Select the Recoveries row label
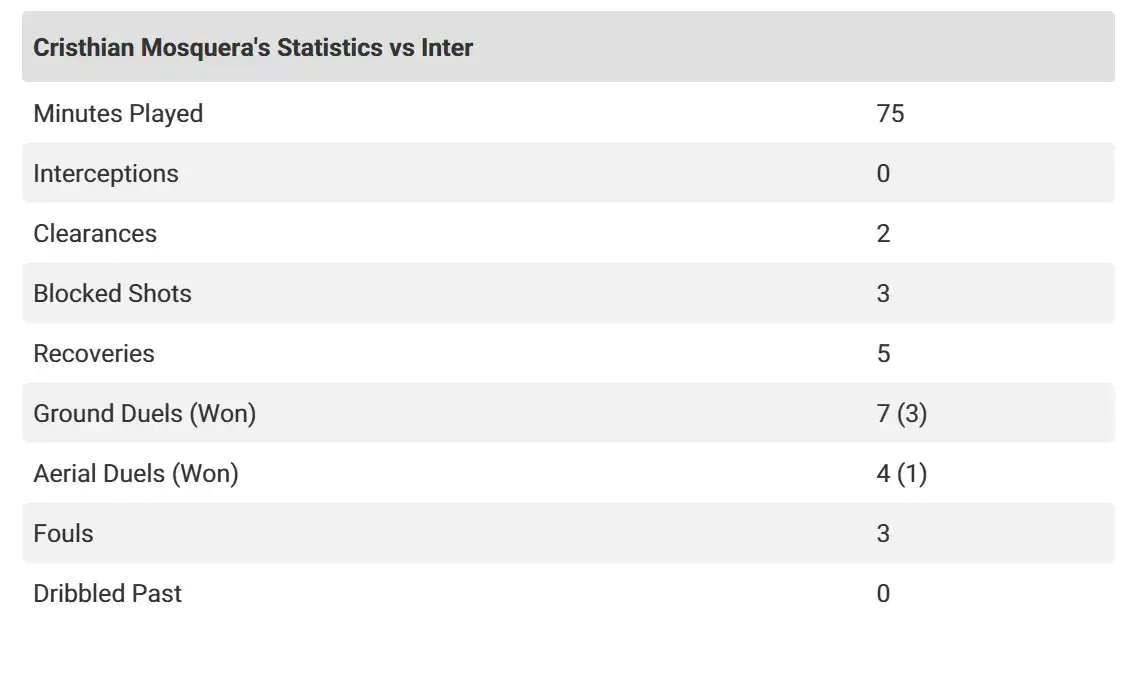Viewport: 1121px width, 685px height. pyautogui.click(x=94, y=353)
